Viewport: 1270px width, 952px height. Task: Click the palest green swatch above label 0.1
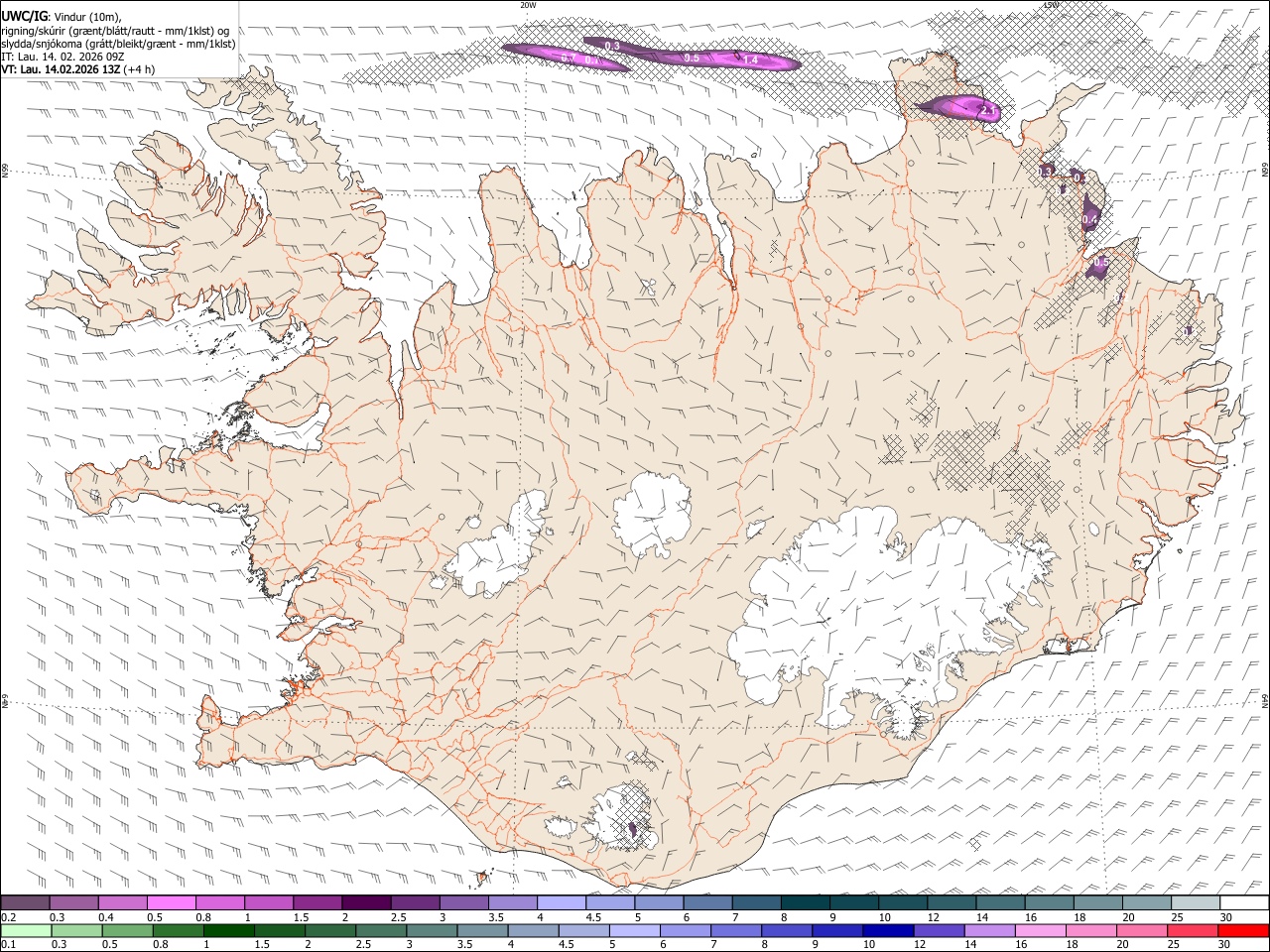coord(25,930)
